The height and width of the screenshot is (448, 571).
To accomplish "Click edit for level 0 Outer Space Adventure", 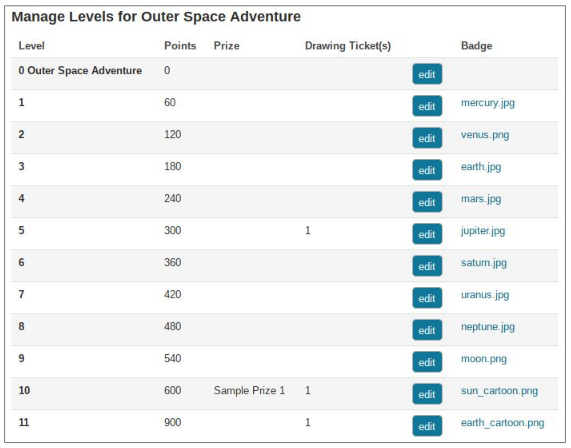I will click(x=427, y=74).
